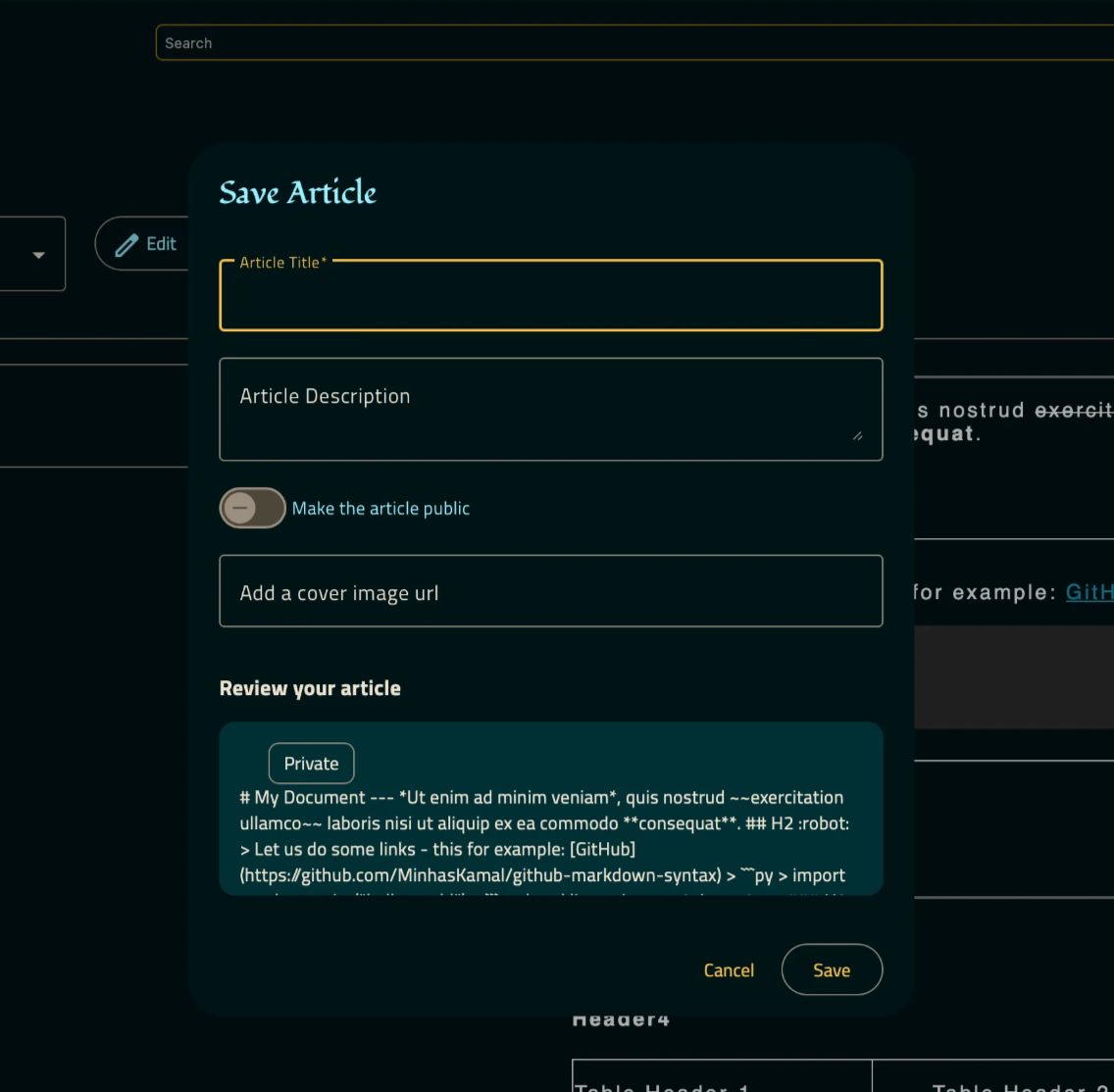Viewport: 1114px width, 1092px height.
Task: Click the "Add a cover image url" field
Action: pos(551,591)
